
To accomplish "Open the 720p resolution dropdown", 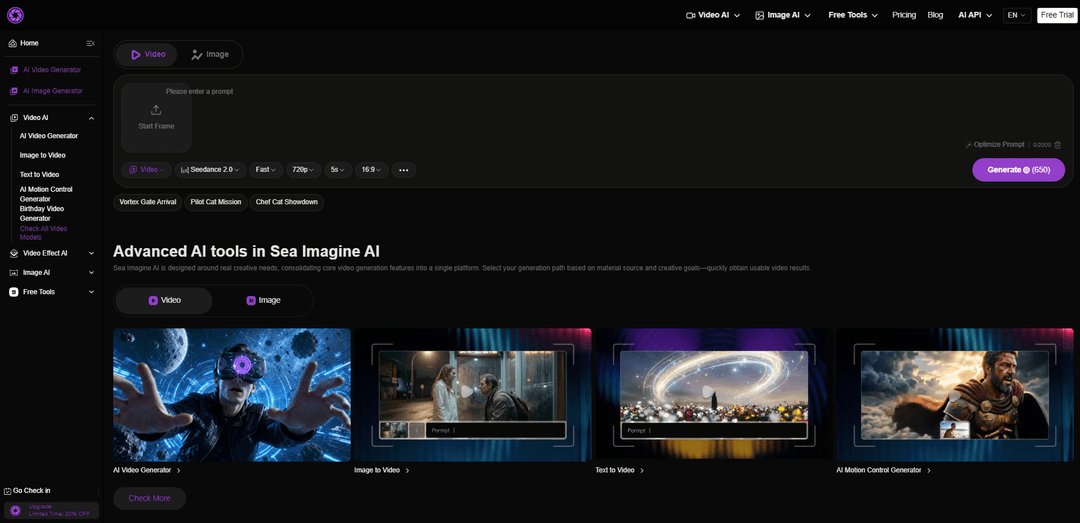I will 304,170.
